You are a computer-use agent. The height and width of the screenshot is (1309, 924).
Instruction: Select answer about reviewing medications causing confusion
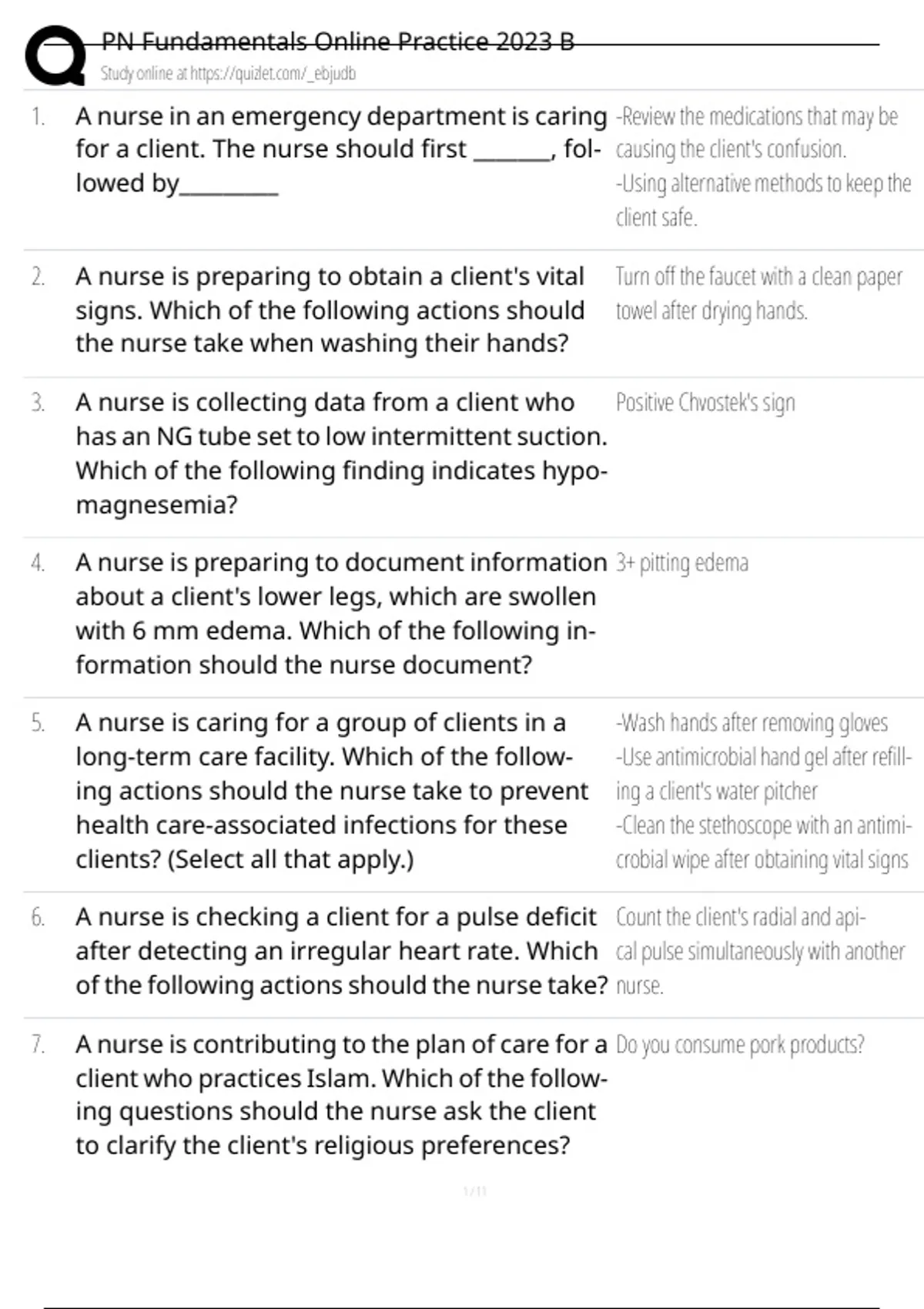pyautogui.click(x=757, y=132)
